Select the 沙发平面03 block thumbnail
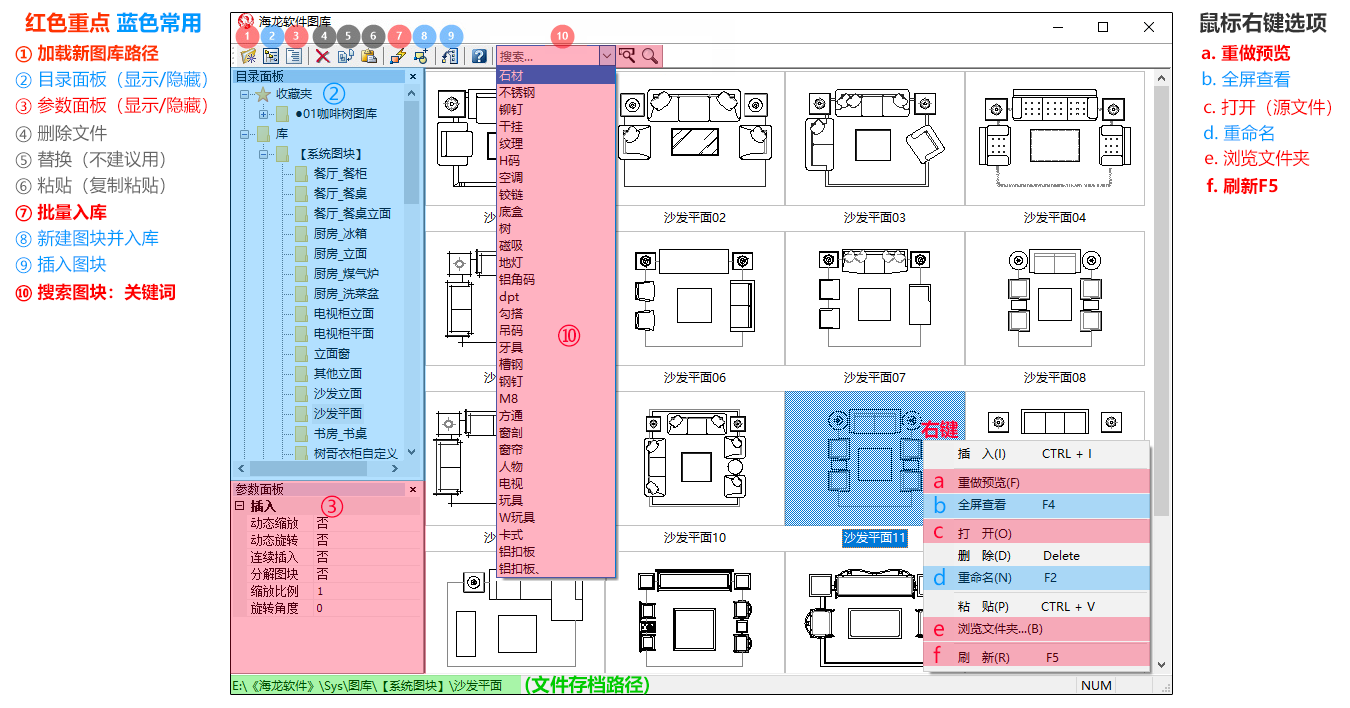The width and height of the screenshot is (1350, 708). point(874,138)
